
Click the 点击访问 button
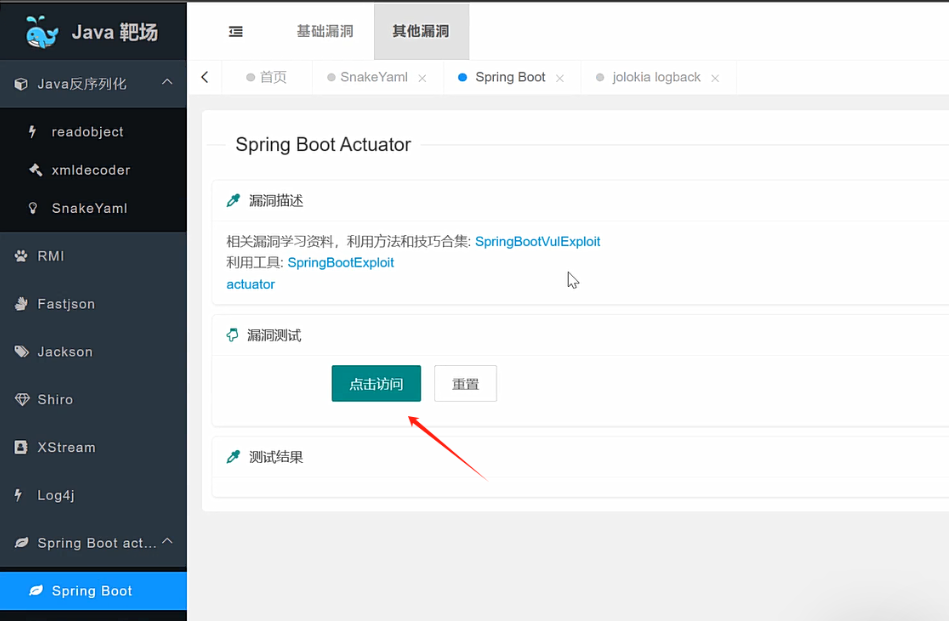[376, 384]
